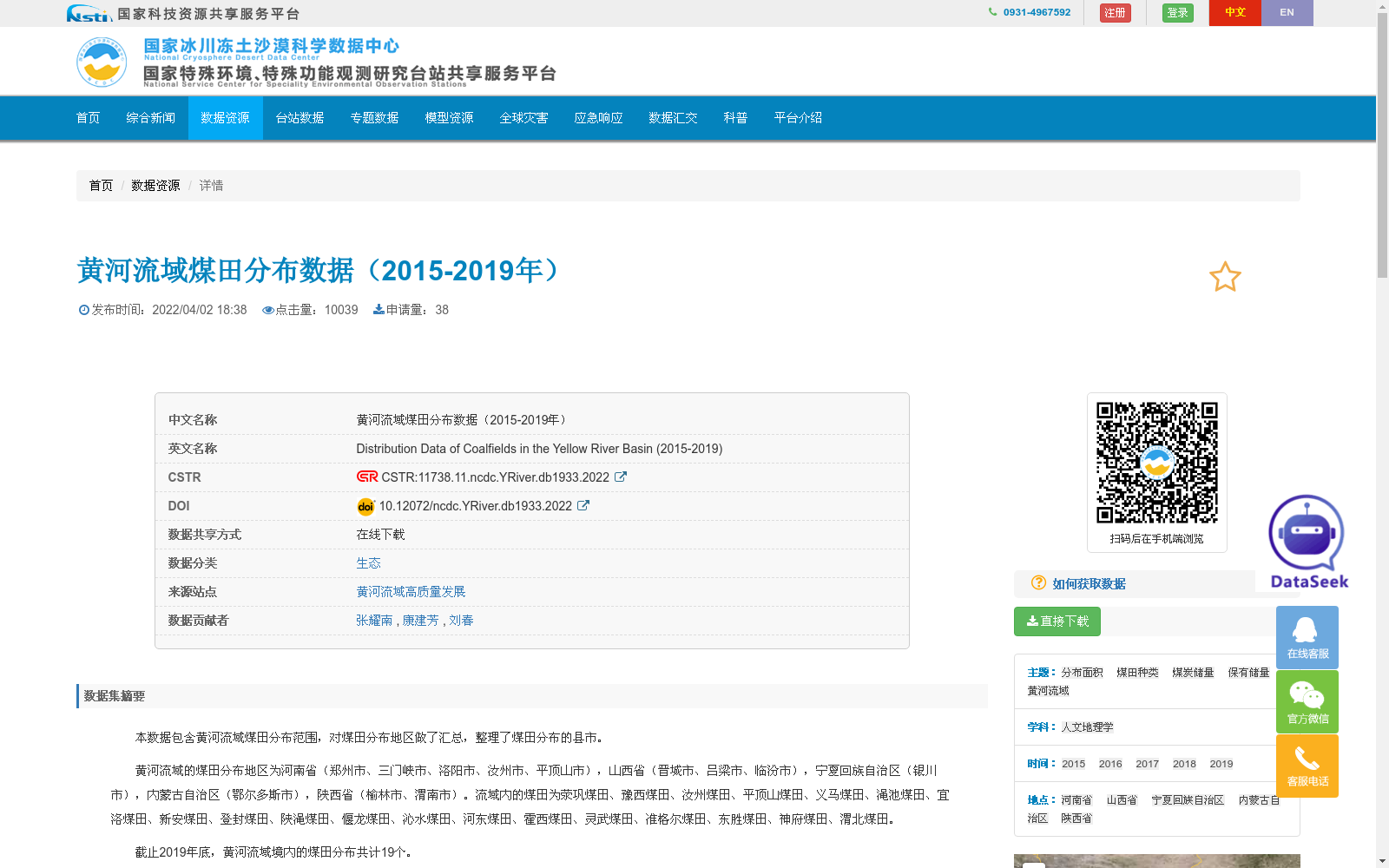Click the help question-mark icon
1389x868 pixels.
[1038, 582]
